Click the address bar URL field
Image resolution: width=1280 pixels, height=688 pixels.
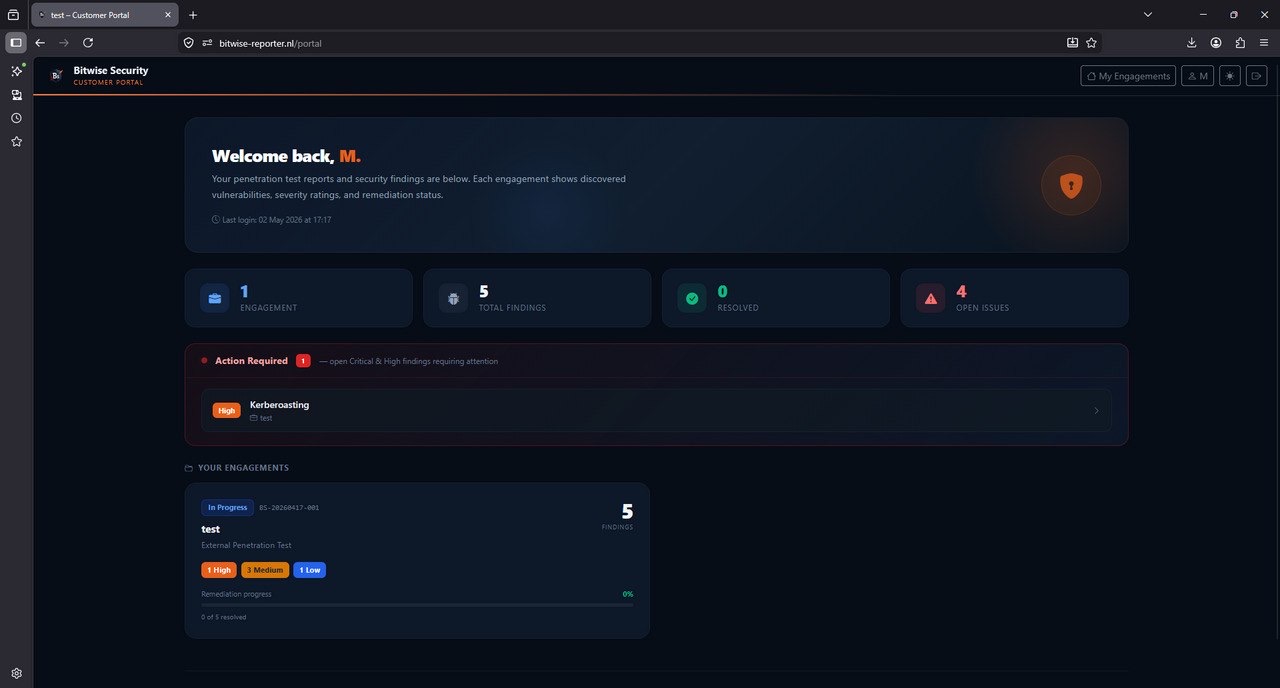coord(640,43)
